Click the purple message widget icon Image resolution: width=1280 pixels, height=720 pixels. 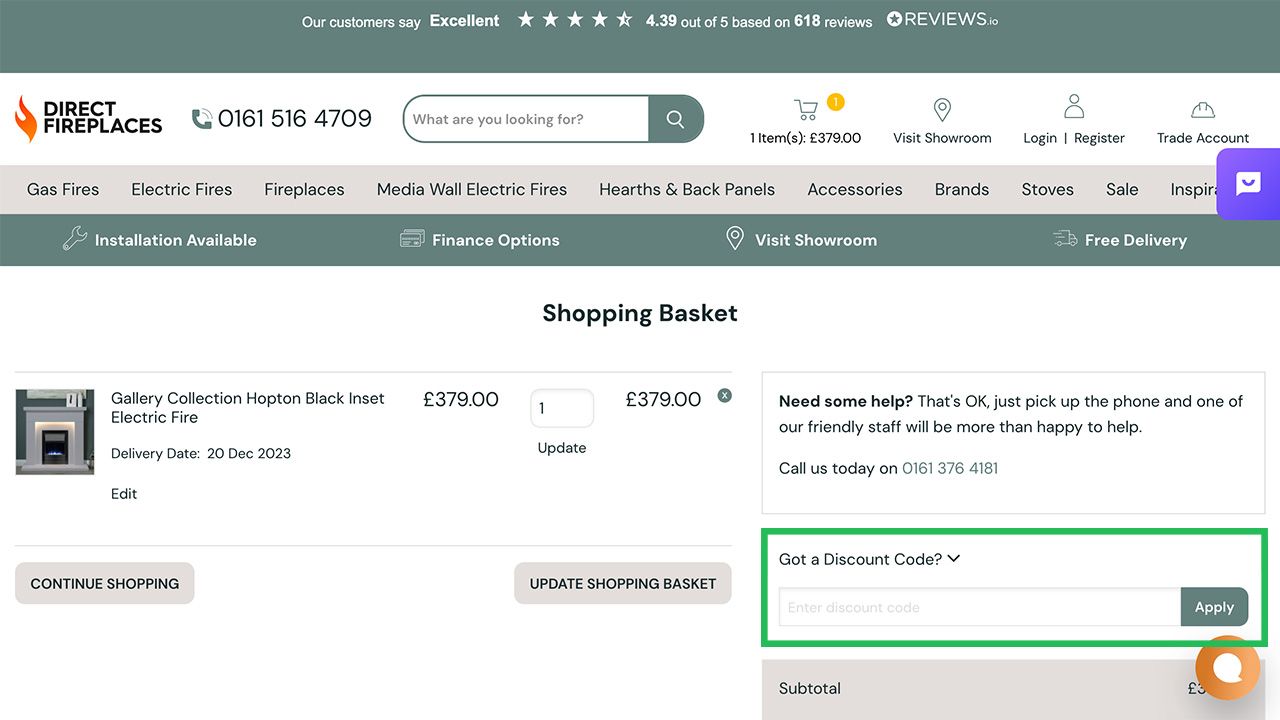click(1248, 184)
